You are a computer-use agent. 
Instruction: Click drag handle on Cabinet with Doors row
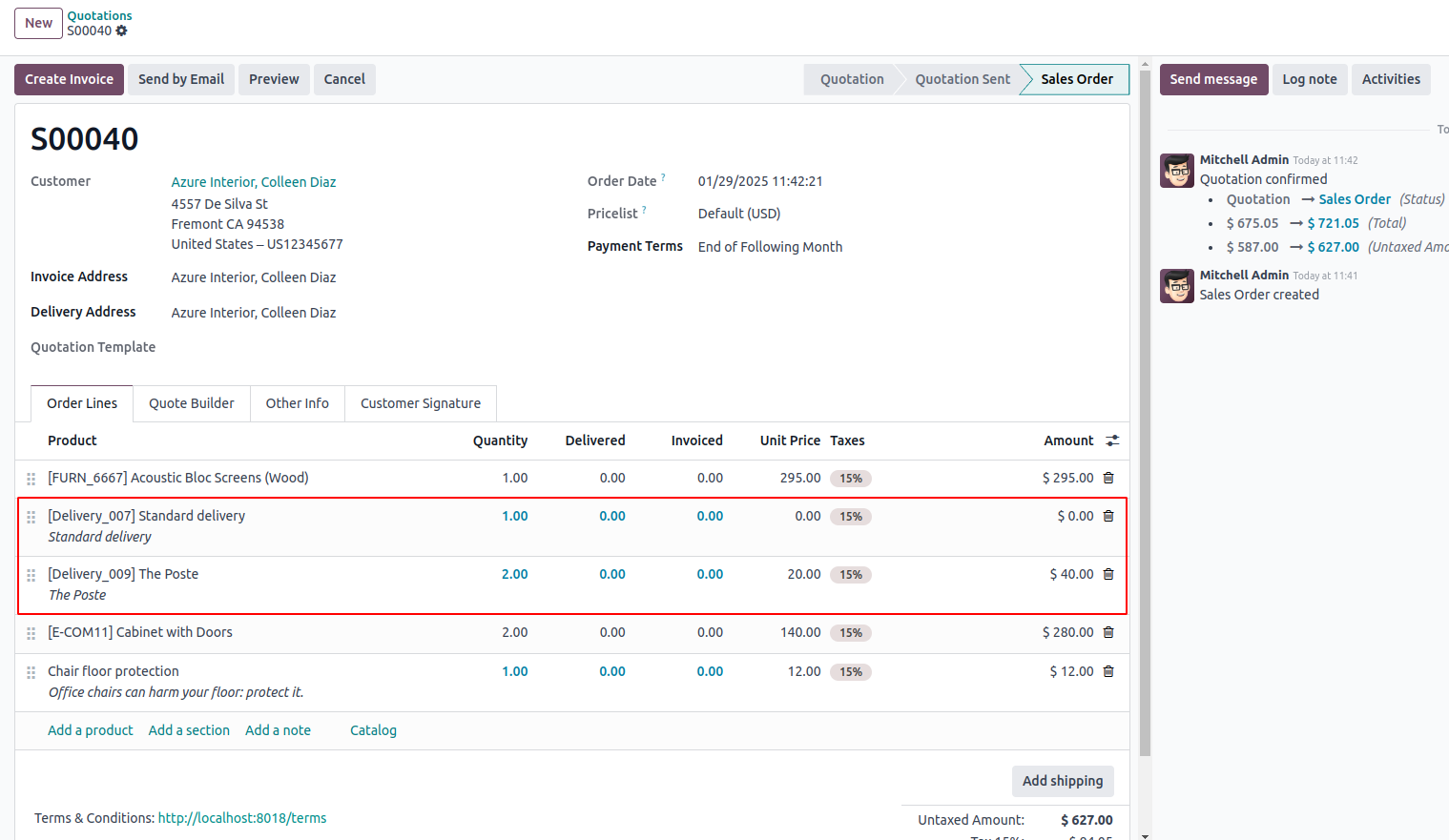pos(31,633)
